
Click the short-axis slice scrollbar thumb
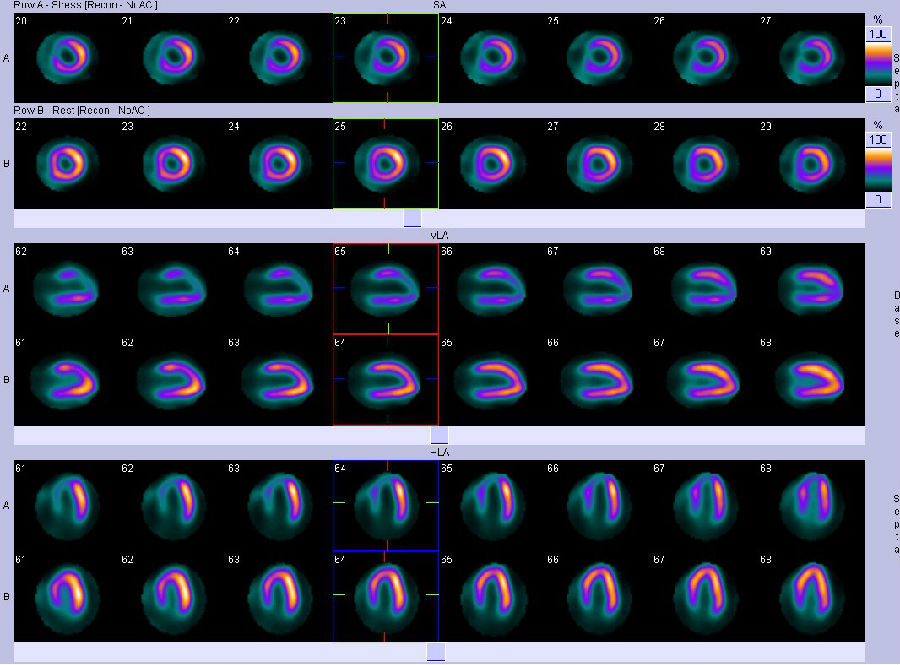[x=412, y=218]
